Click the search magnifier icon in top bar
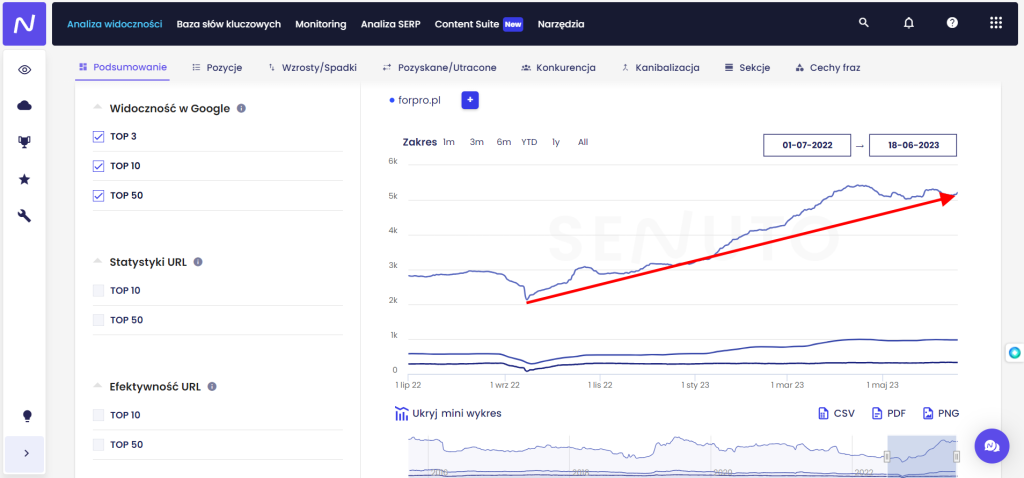This screenshot has height=478, width=1024. (864, 23)
